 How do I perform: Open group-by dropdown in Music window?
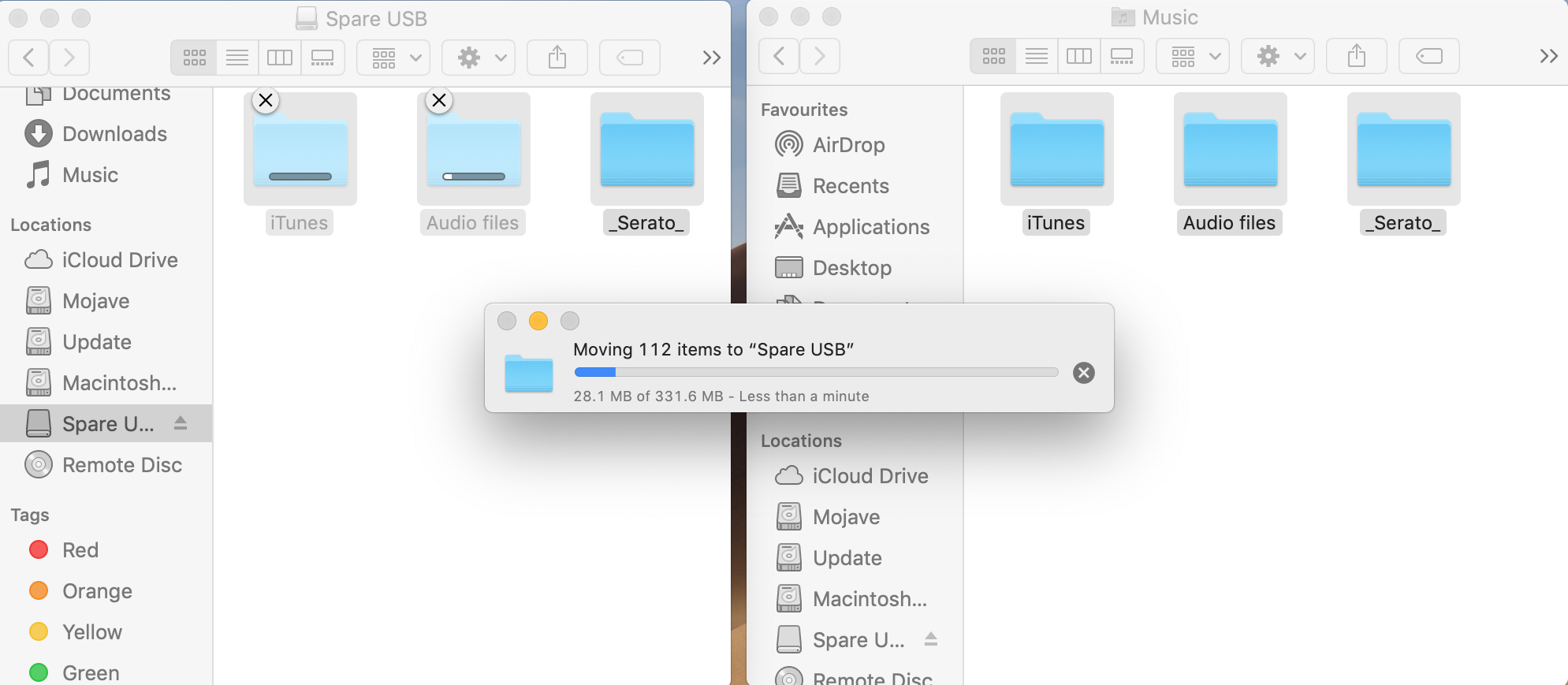click(x=1192, y=56)
